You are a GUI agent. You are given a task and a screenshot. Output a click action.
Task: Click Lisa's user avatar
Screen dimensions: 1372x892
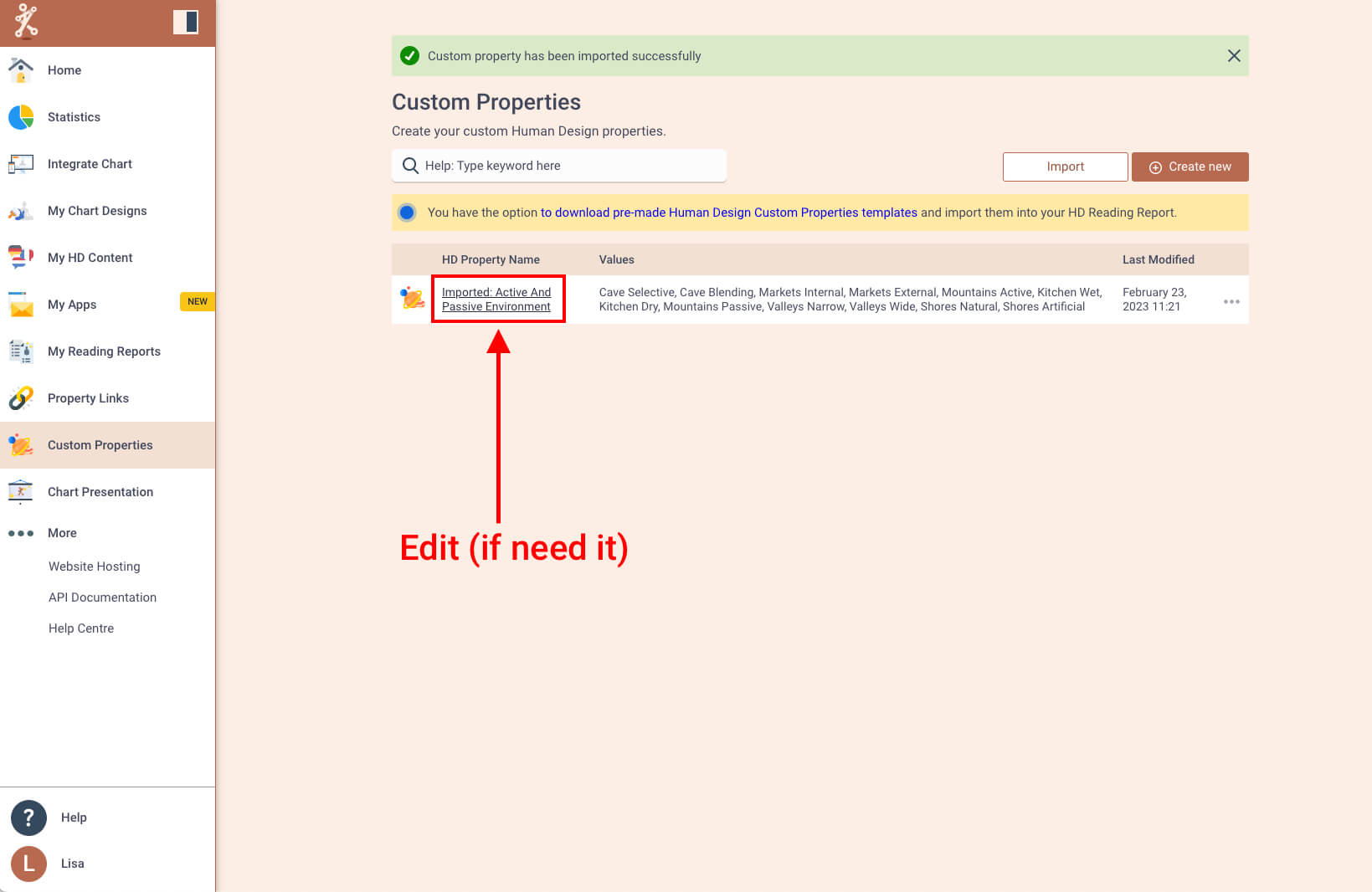coord(28,864)
